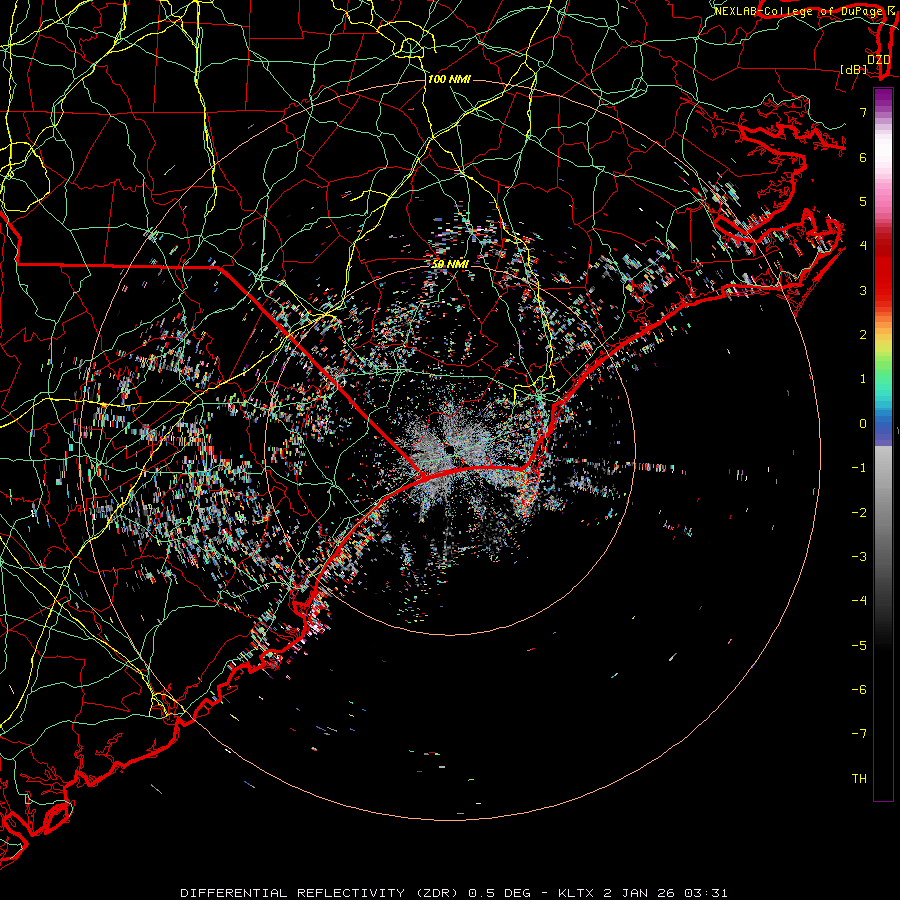
Task: Click the -1 value on the color scale
Action: coord(859,468)
